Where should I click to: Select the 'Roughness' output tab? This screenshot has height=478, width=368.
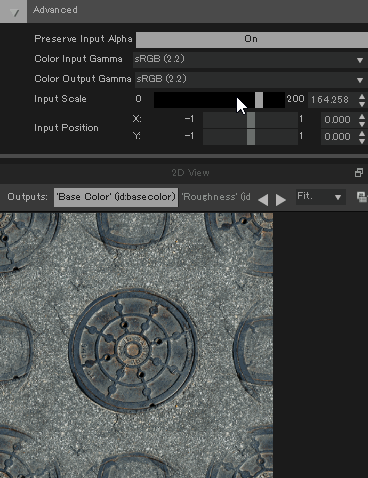pyautogui.click(x=217, y=197)
